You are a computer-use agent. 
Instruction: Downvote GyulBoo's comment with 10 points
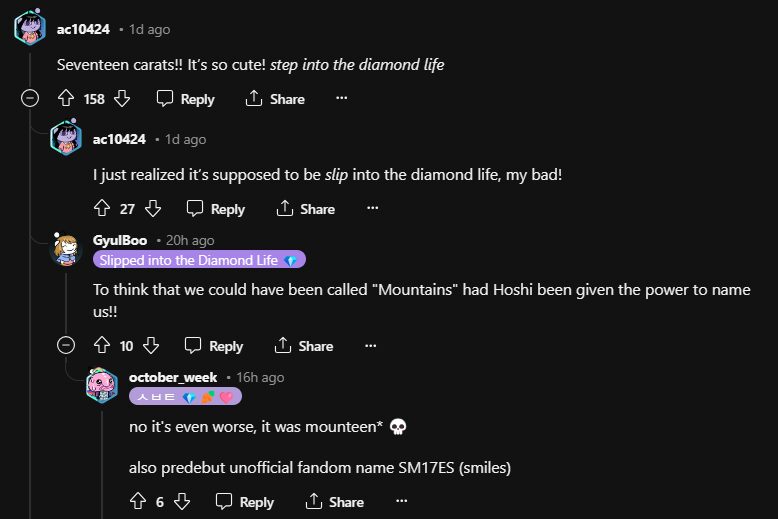pyautogui.click(x=151, y=346)
